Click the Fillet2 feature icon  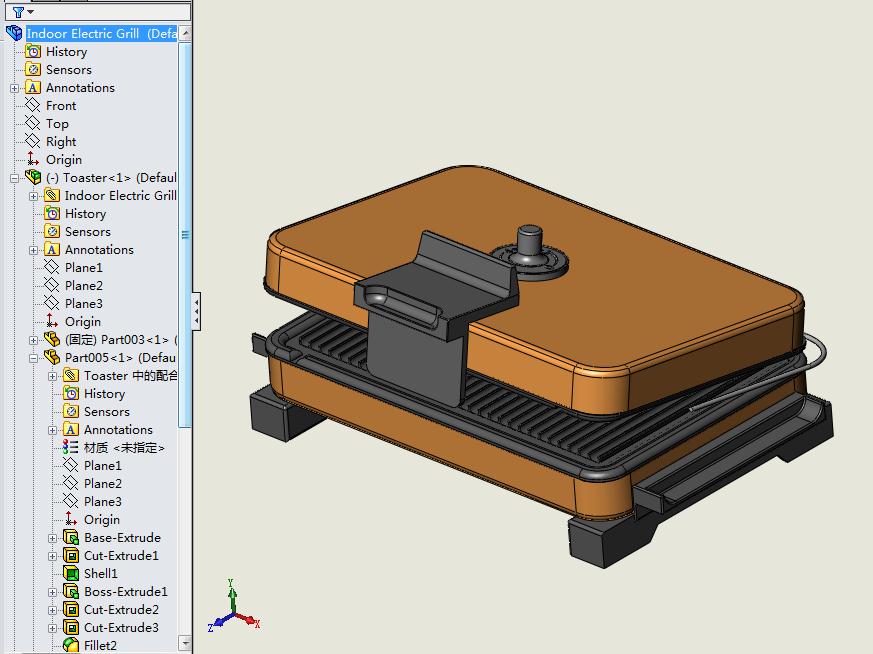71,645
